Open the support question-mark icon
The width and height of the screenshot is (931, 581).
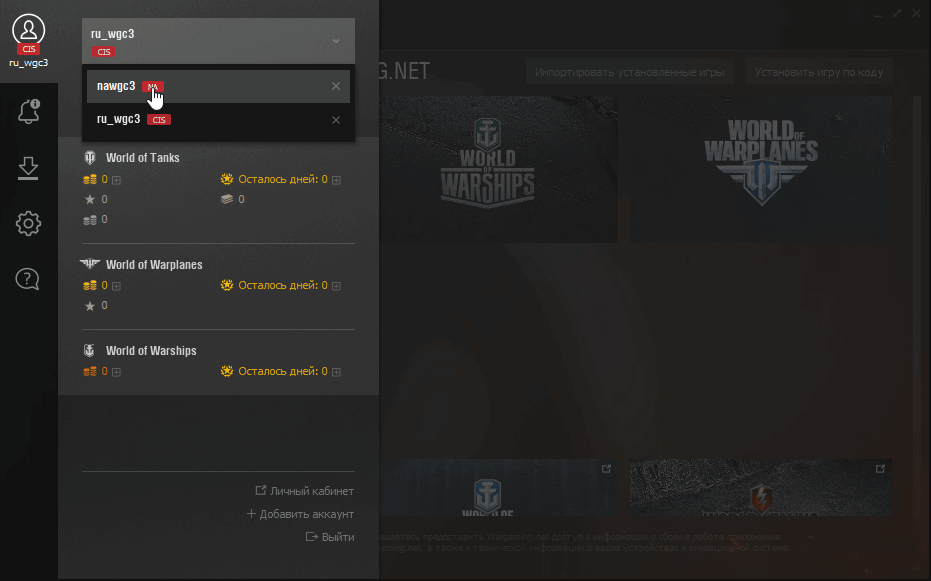tap(27, 279)
